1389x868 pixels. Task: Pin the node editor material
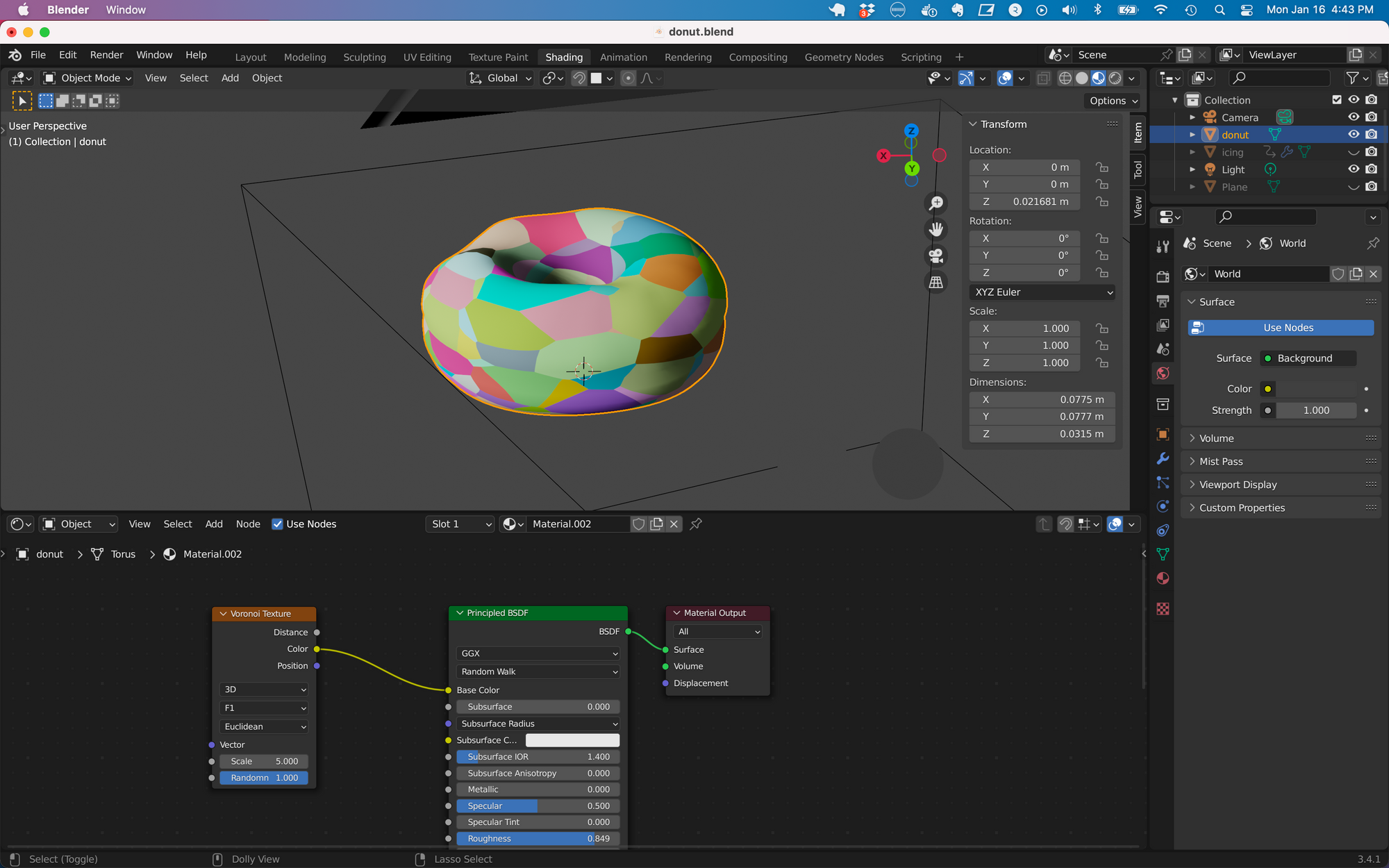(x=696, y=524)
